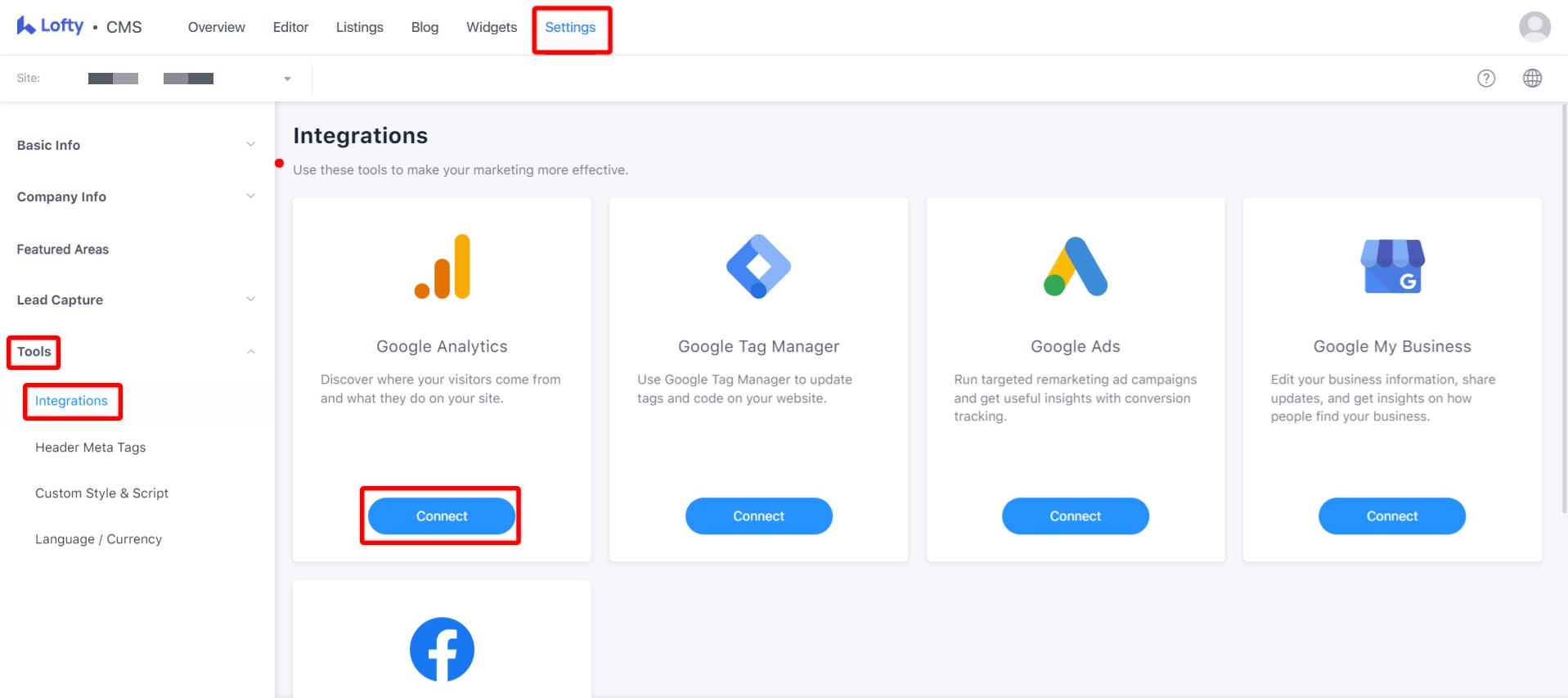Click the marketing tools subtitle text
The image size is (1568, 698).
pyautogui.click(x=461, y=170)
